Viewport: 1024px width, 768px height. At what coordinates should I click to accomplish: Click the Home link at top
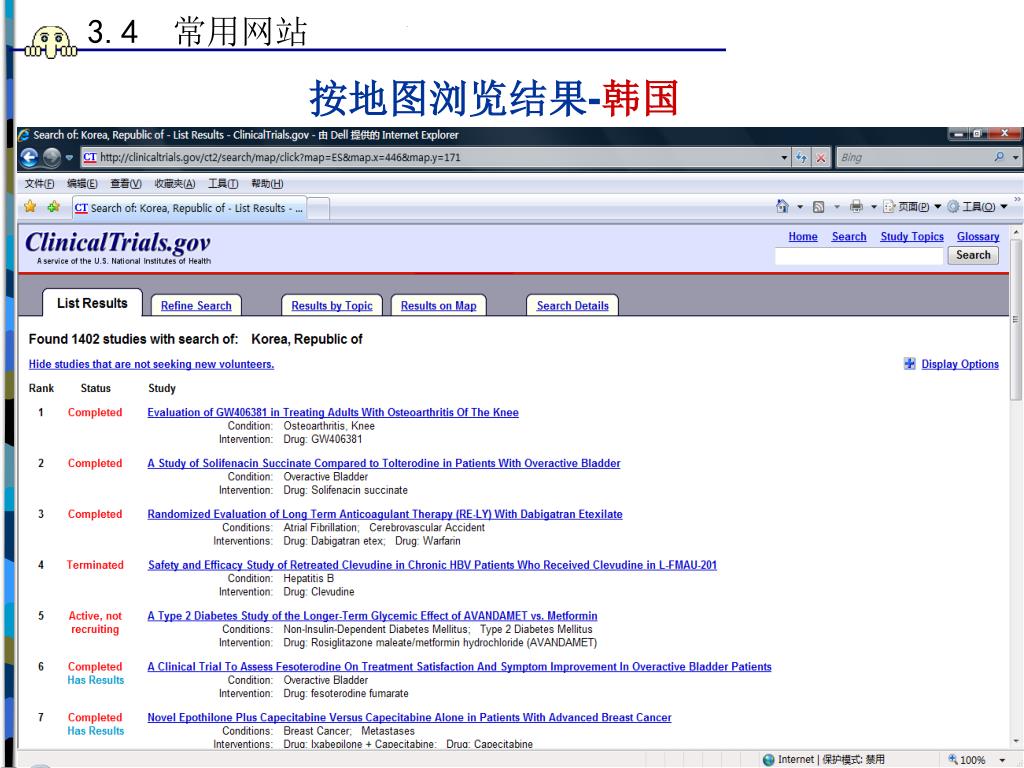[803, 236]
